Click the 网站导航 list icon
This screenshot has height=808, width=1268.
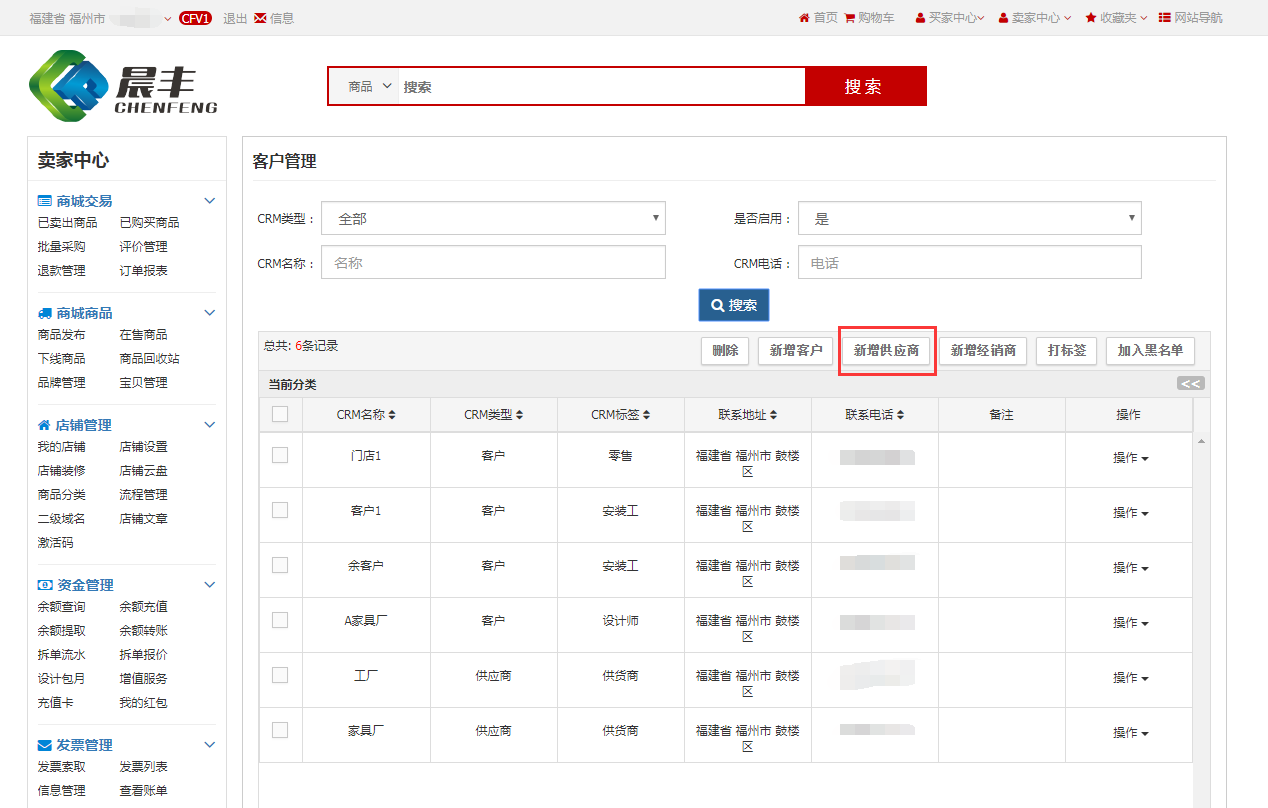pos(1164,18)
